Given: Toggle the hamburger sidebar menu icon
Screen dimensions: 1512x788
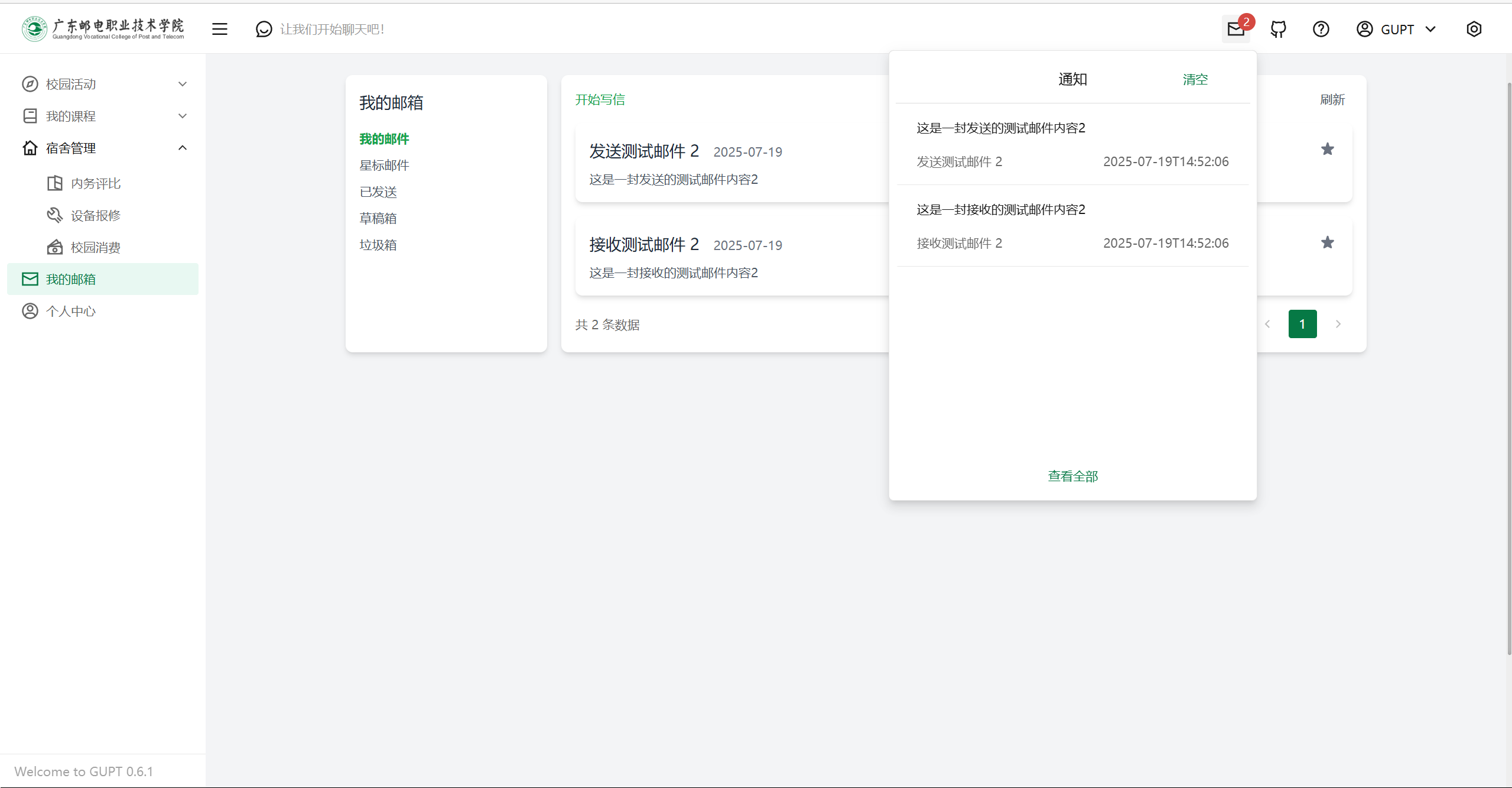Looking at the screenshot, I should (x=219, y=29).
